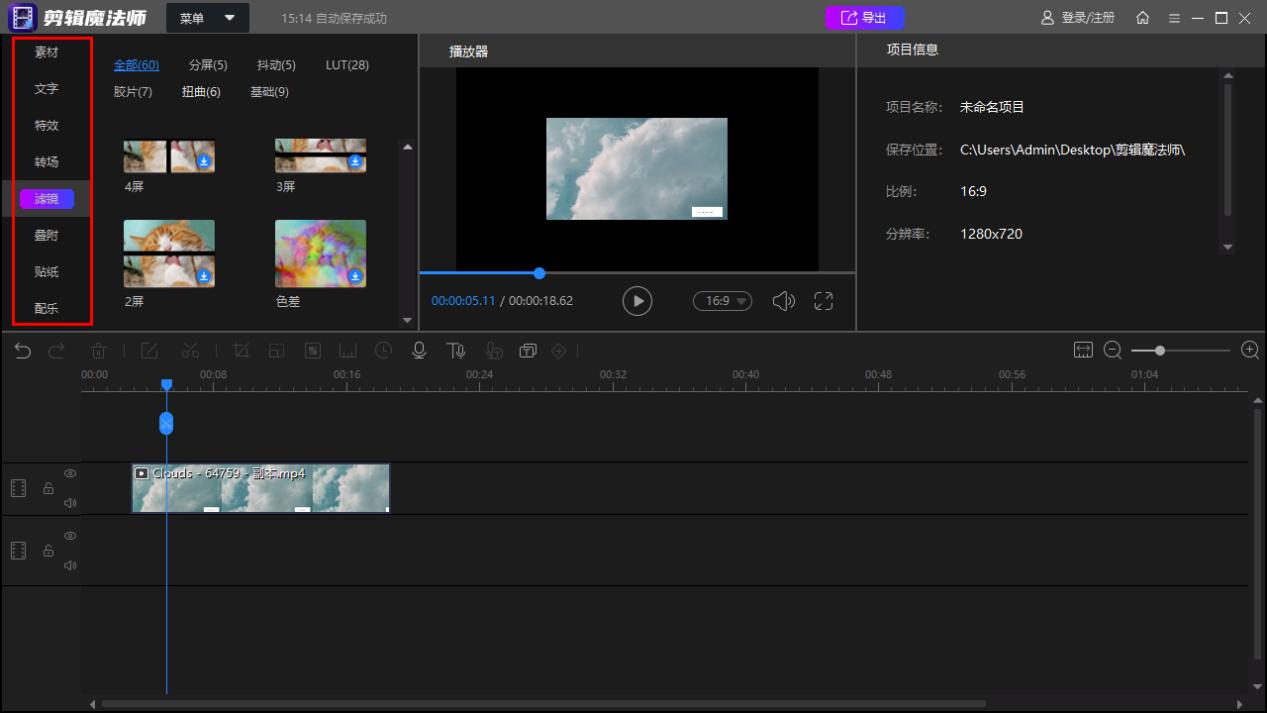Viewport: 1267px width, 713px height.
Task: Click the delete (trash) icon in timeline toolbar
Action: point(97,350)
